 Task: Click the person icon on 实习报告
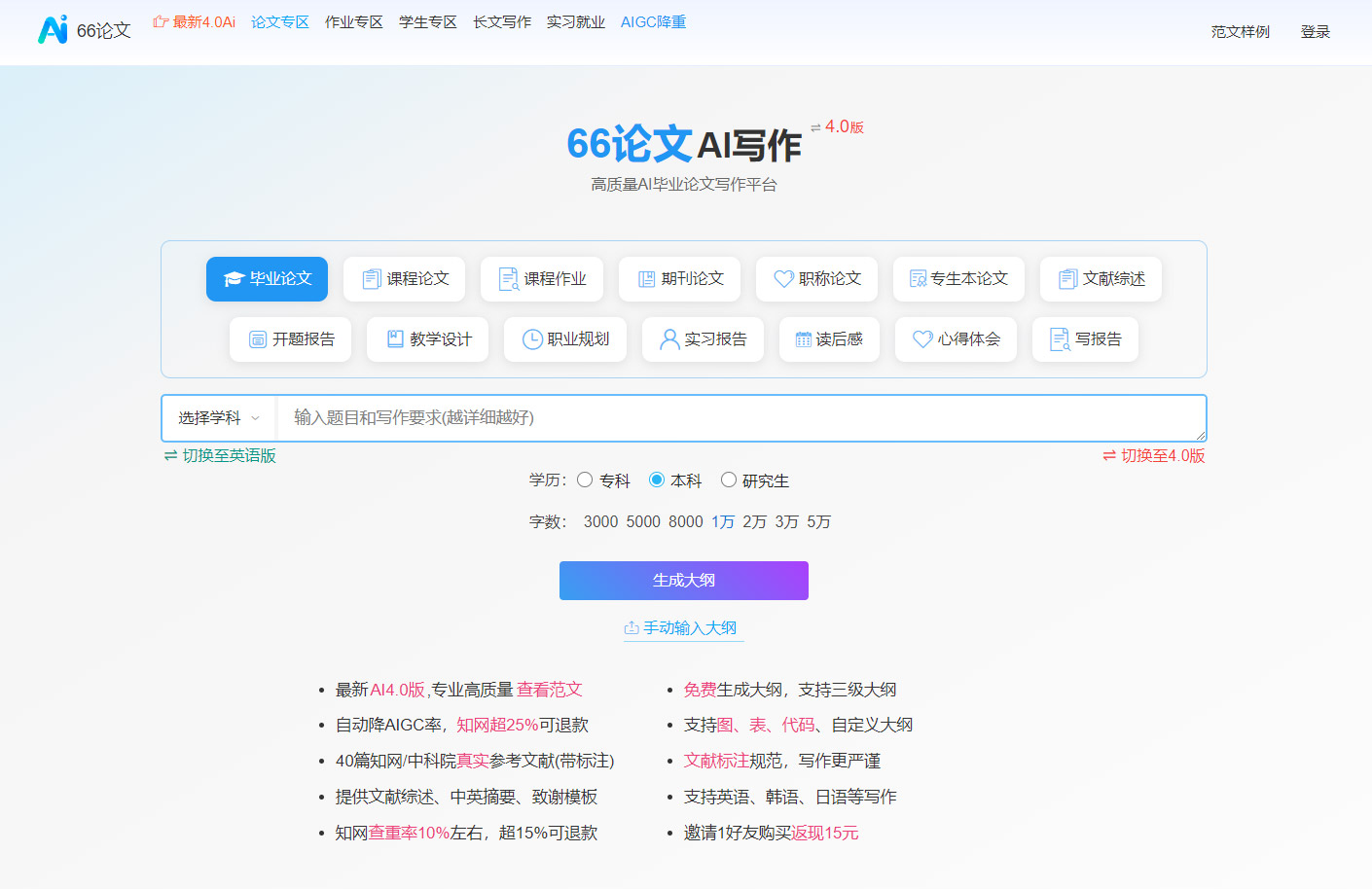(669, 339)
